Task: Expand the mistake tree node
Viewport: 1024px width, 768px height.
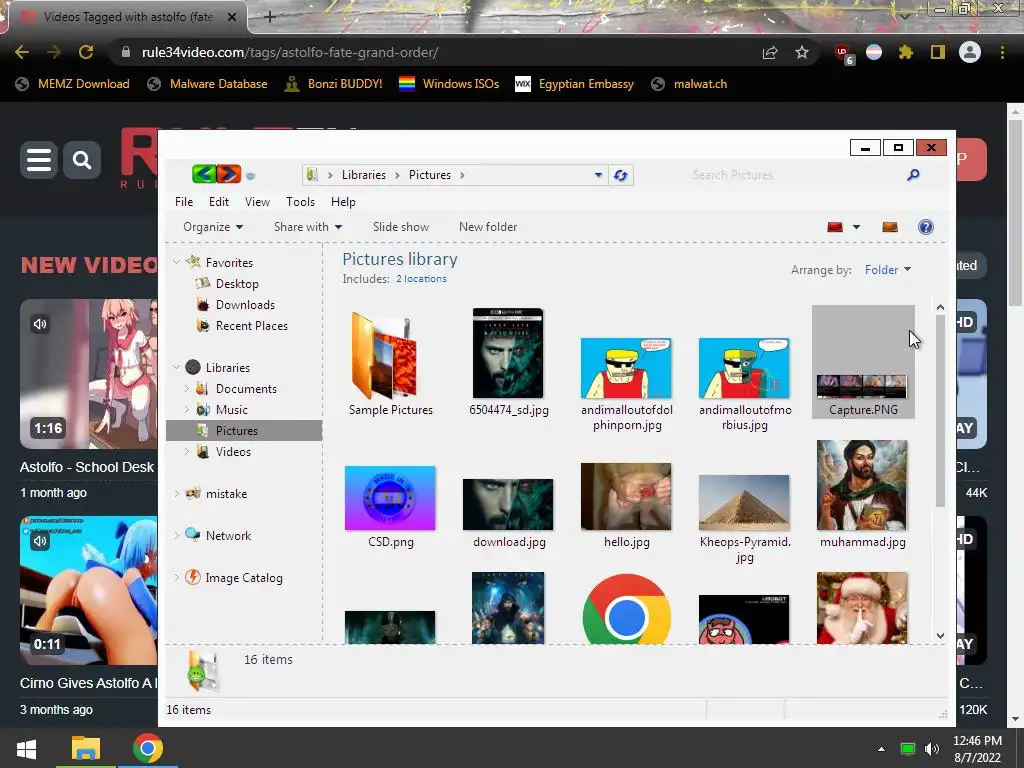Action: [x=176, y=494]
